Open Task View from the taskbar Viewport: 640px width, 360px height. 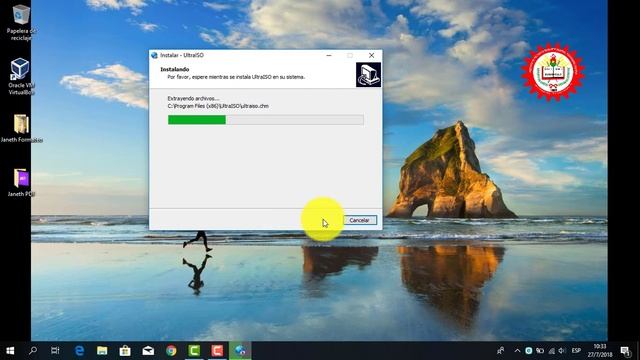(55, 351)
